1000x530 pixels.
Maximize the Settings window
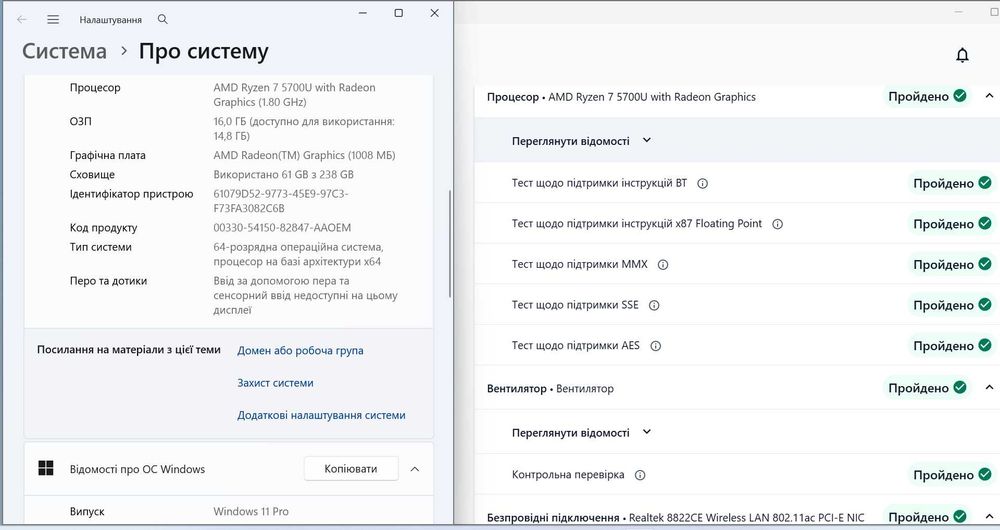tap(399, 13)
